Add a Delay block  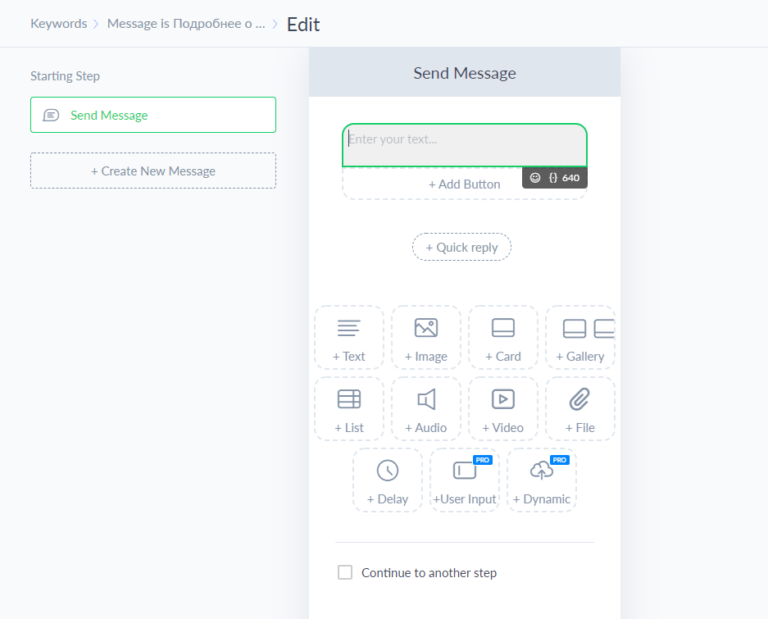[x=387, y=480]
